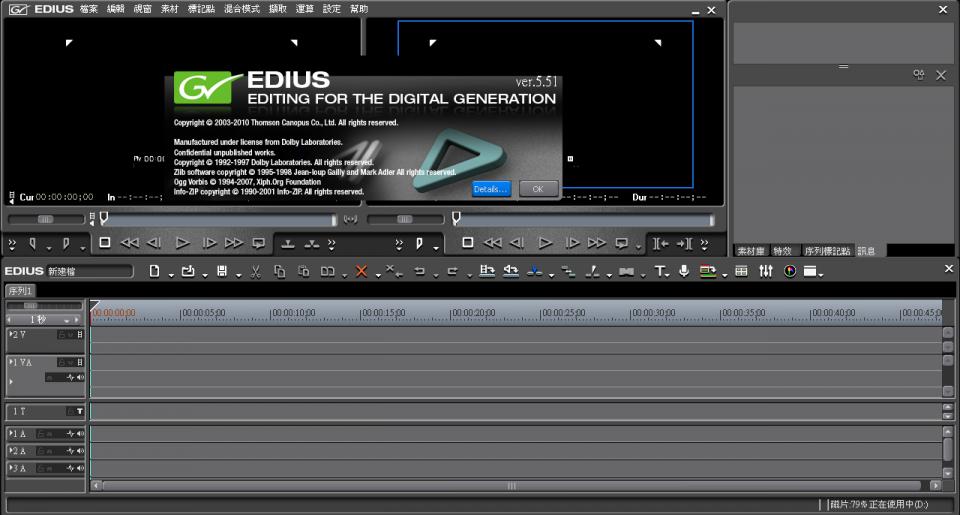Mute audio speaker on track 1 VA
The image size is (960, 515).
point(80,377)
